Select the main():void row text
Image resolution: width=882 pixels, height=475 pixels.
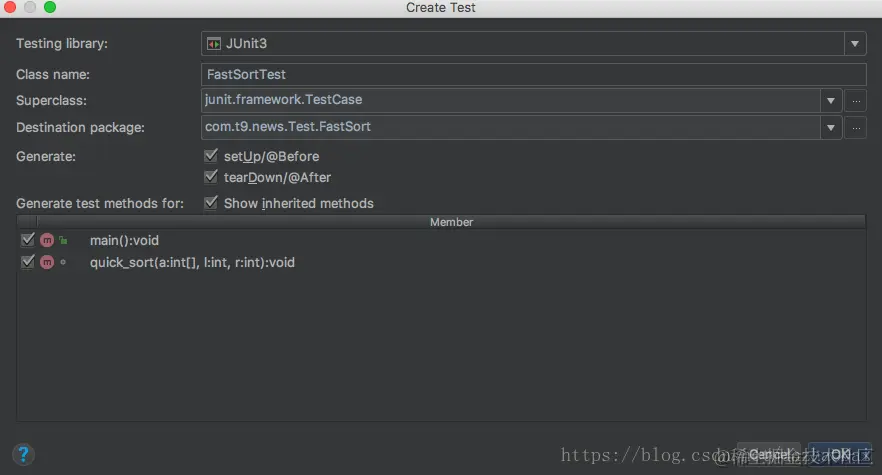point(124,240)
